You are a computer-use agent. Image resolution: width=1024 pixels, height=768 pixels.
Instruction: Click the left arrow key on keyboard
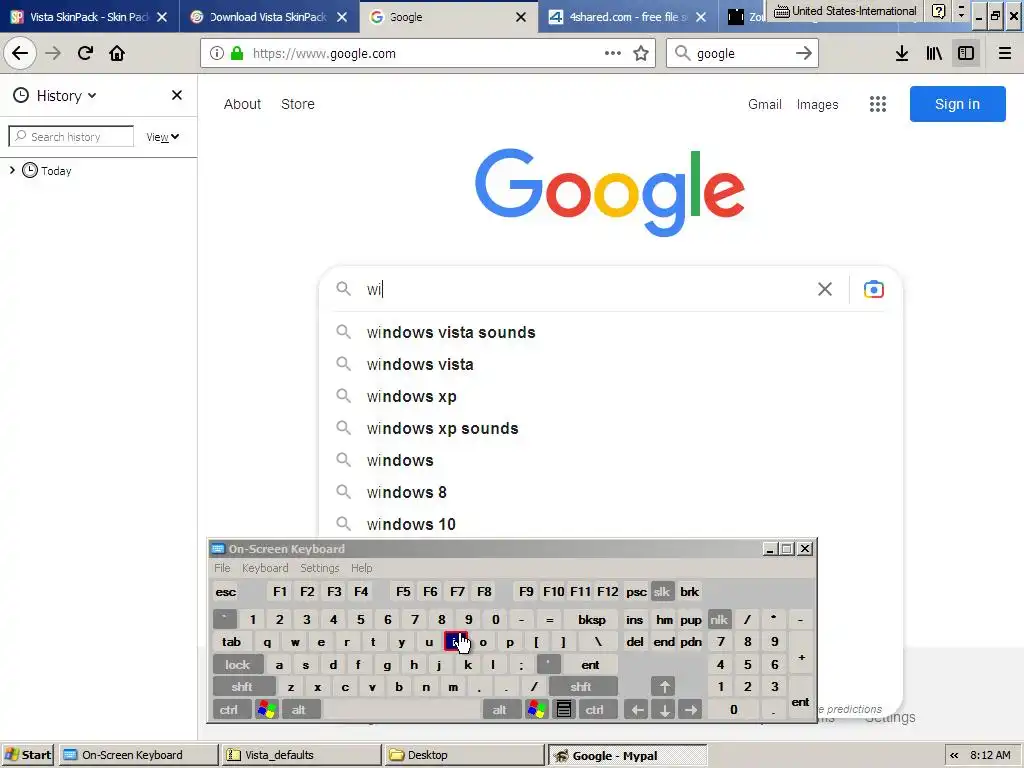[x=636, y=709]
